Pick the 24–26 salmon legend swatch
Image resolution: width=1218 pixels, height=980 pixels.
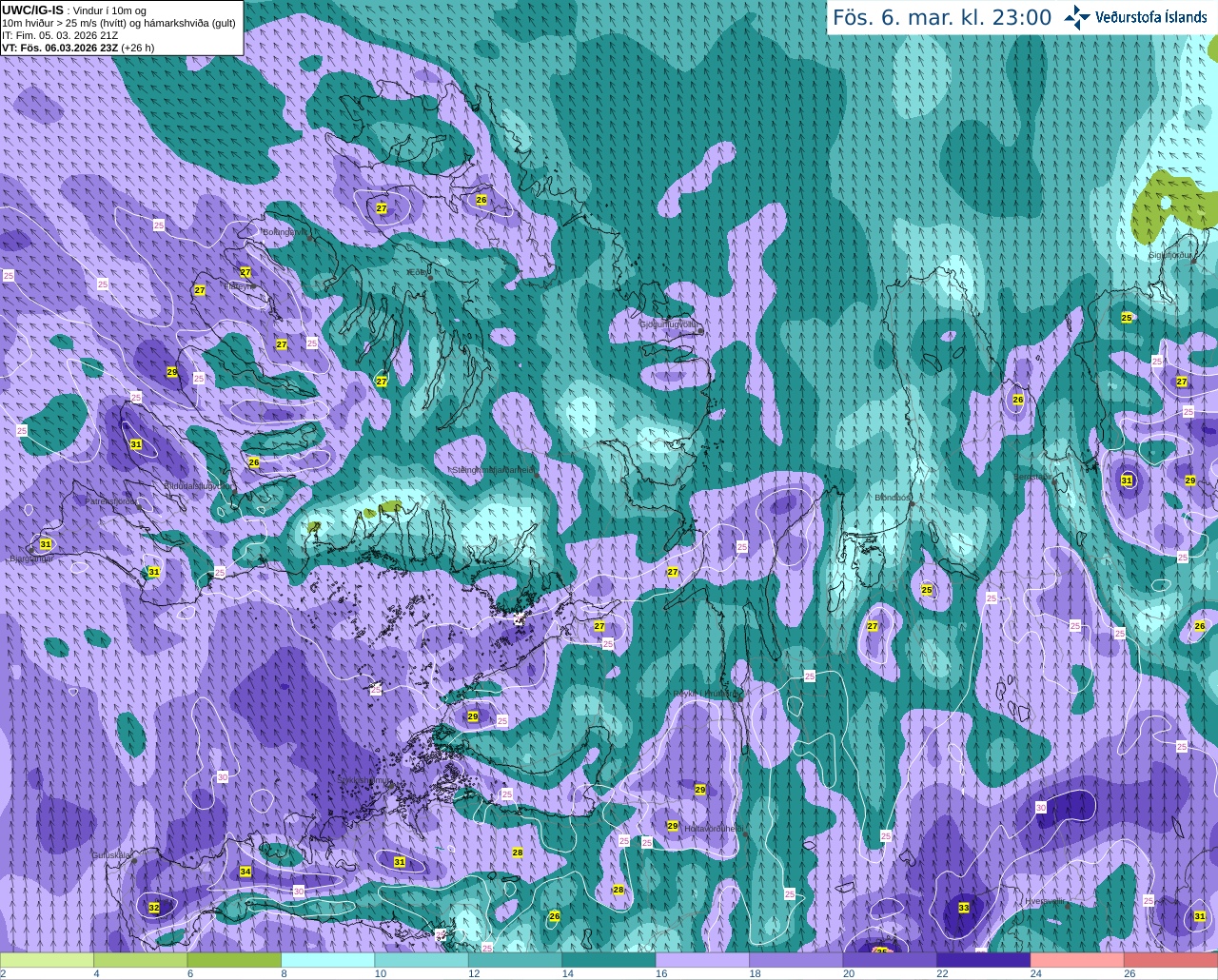pyautogui.click(x=1077, y=960)
